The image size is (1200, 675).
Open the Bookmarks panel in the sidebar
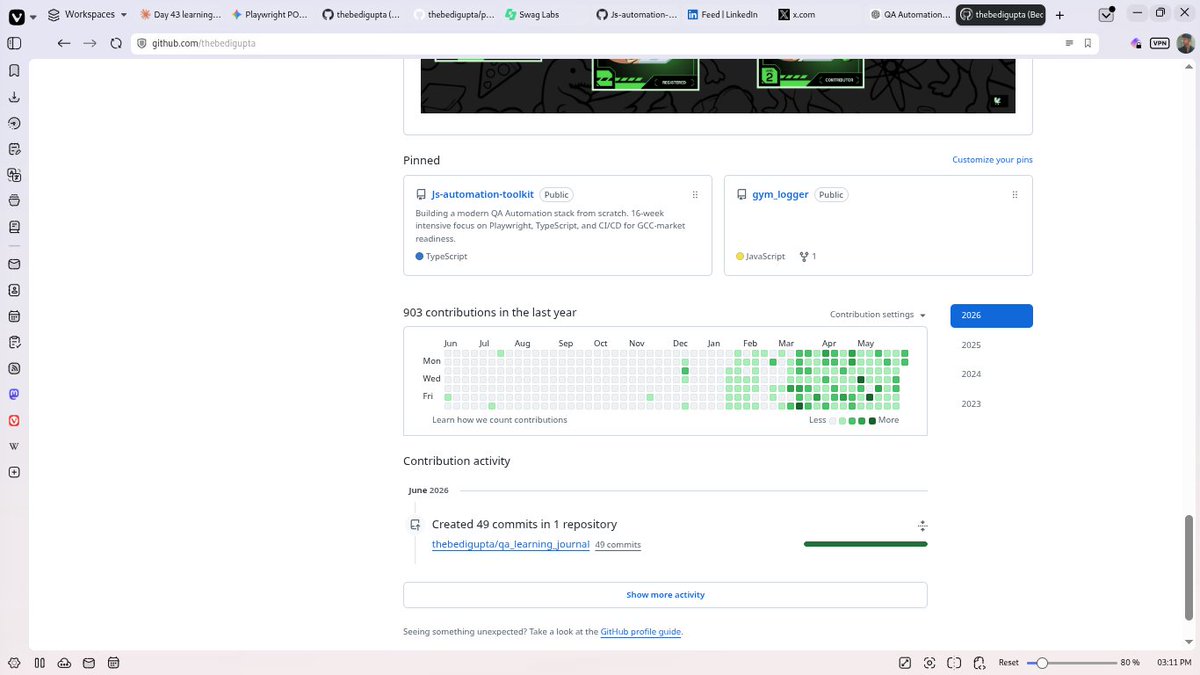[x=14, y=71]
